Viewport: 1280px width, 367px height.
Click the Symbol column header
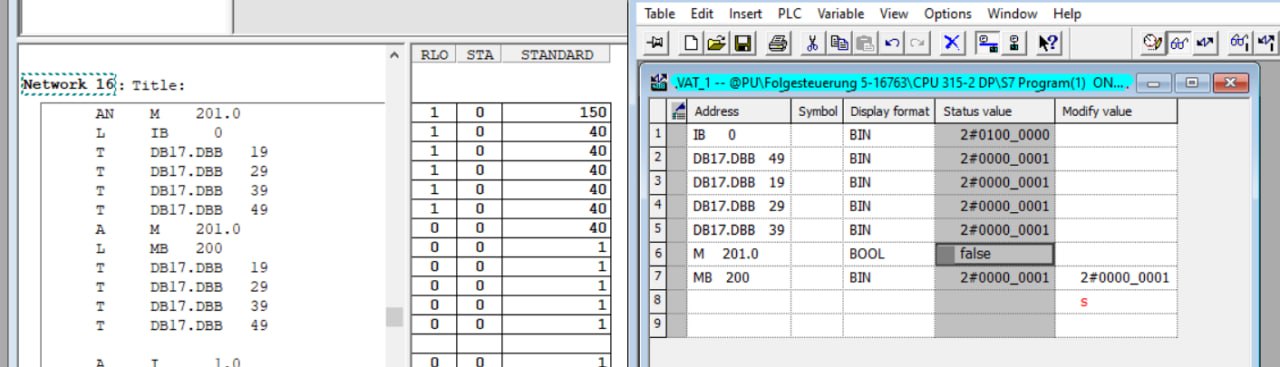(817, 111)
